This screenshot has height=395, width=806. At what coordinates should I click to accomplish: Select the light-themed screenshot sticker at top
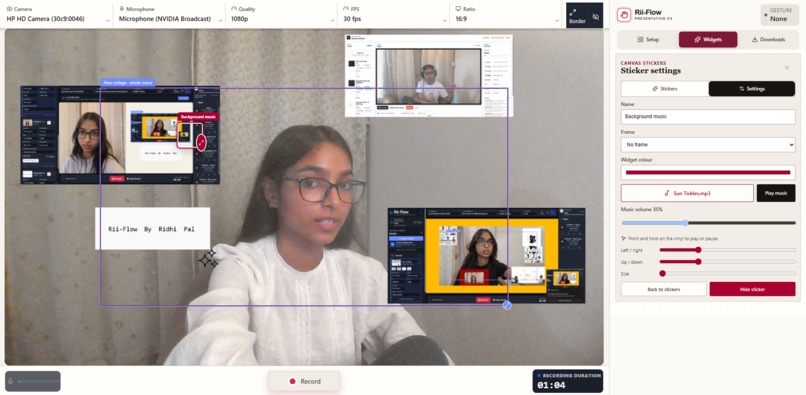pyautogui.click(x=429, y=76)
